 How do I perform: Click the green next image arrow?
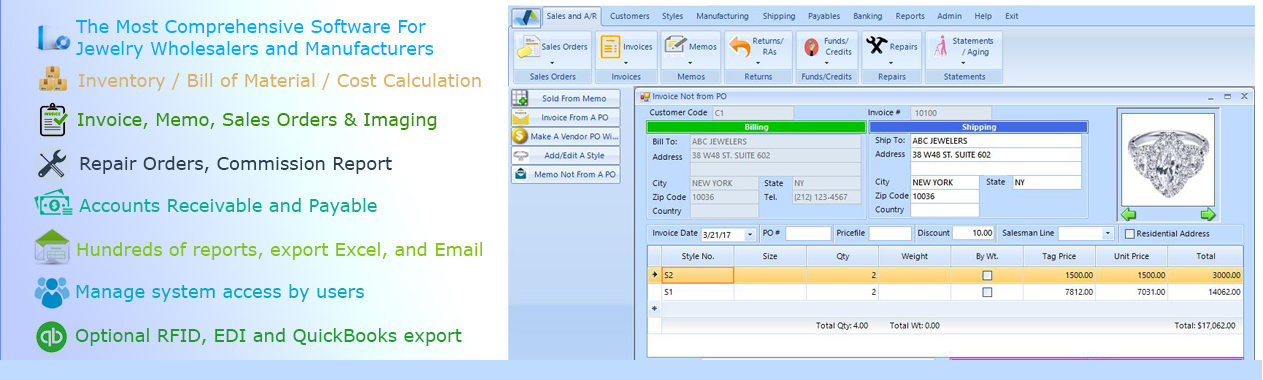click(1207, 214)
